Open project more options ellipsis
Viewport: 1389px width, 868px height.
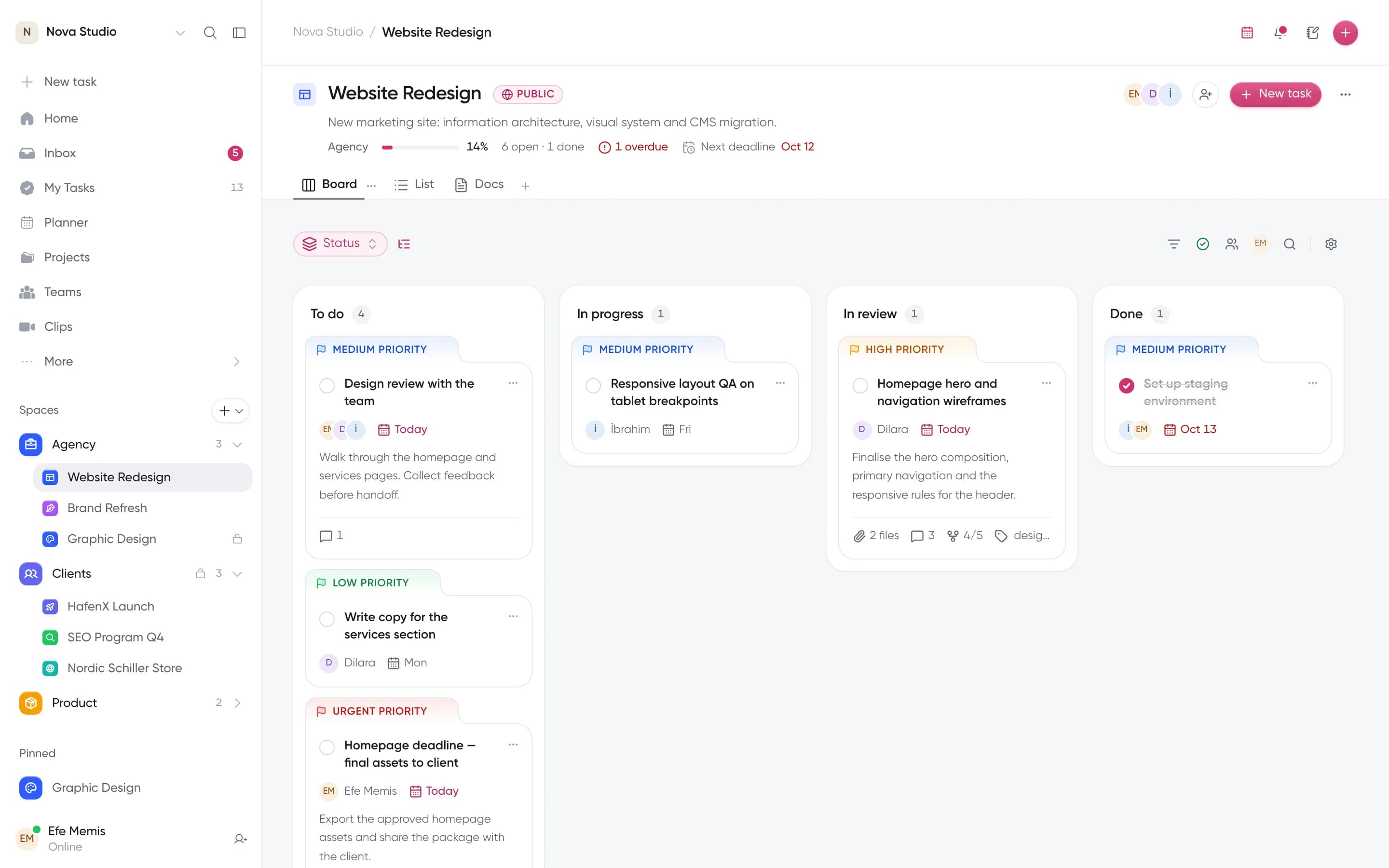[1345, 94]
